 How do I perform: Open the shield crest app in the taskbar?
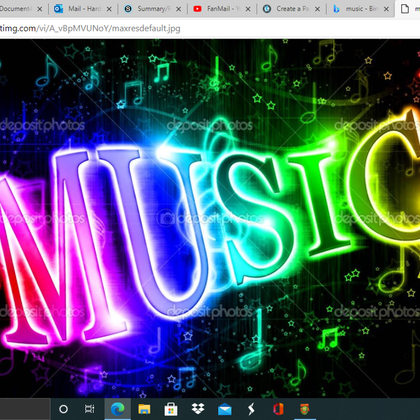pyautogui.click(x=305, y=409)
